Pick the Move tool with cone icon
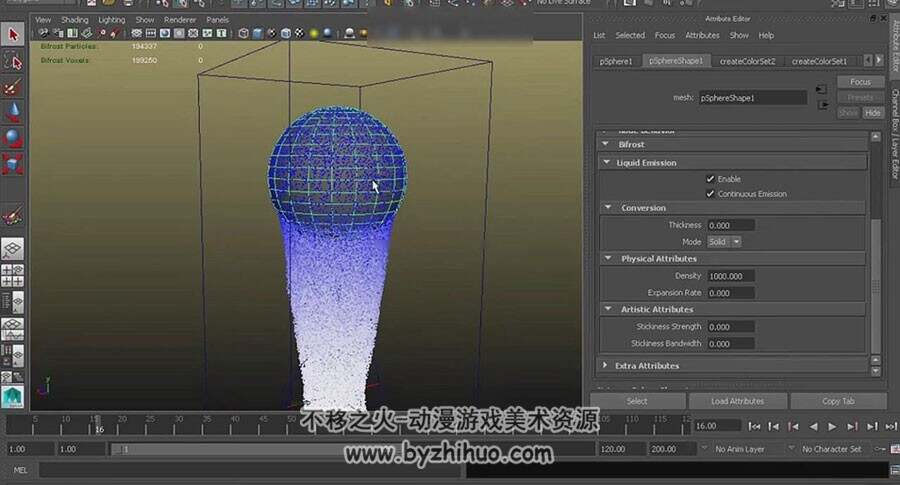This screenshot has width=900, height=485. point(13,112)
